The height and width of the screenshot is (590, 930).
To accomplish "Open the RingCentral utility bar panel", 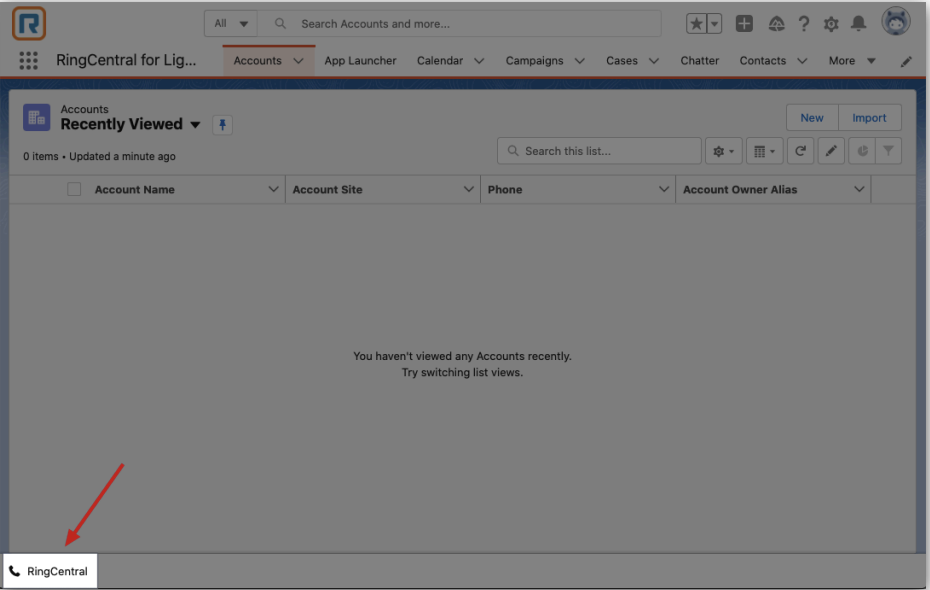I will coord(50,571).
